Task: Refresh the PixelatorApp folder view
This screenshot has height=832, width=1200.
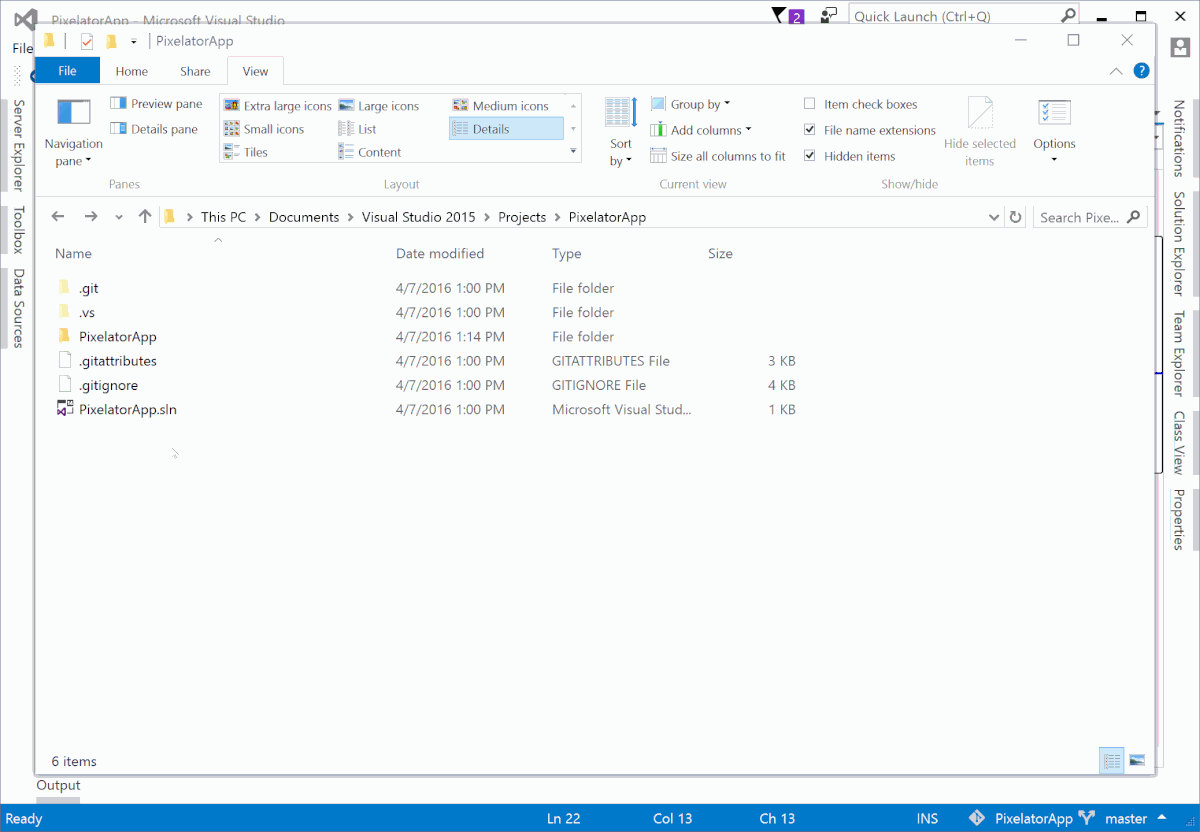Action: pos(1016,217)
